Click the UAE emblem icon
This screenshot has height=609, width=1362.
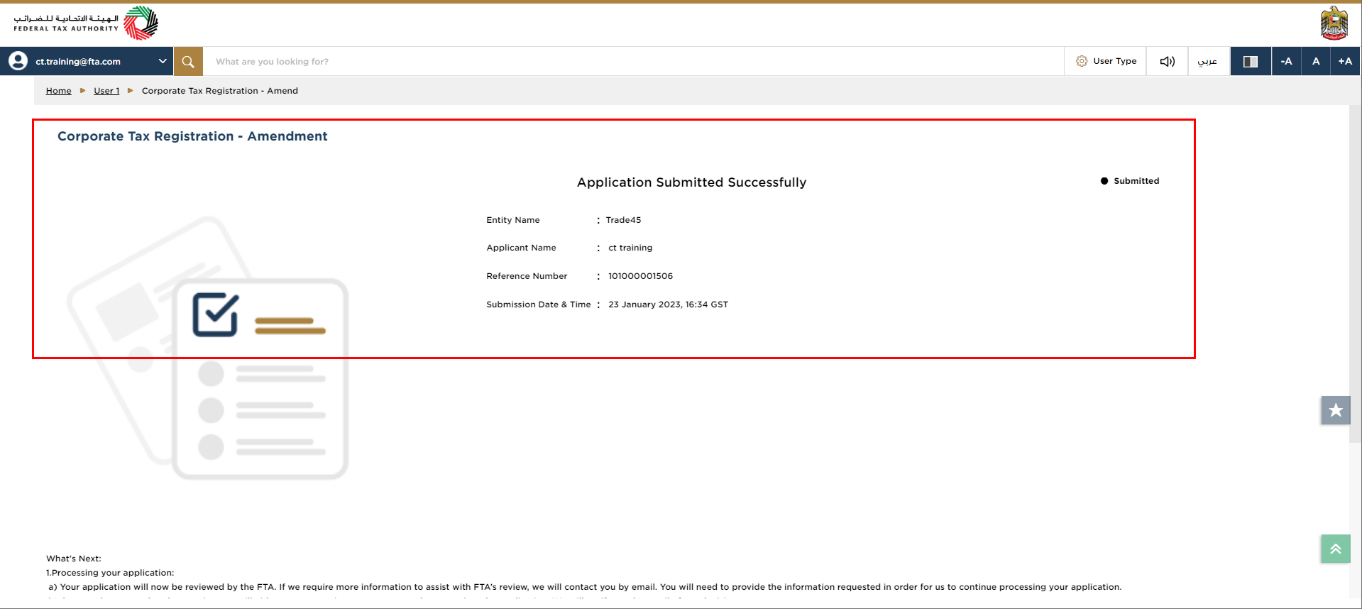pyautogui.click(x=1334, y=23)
